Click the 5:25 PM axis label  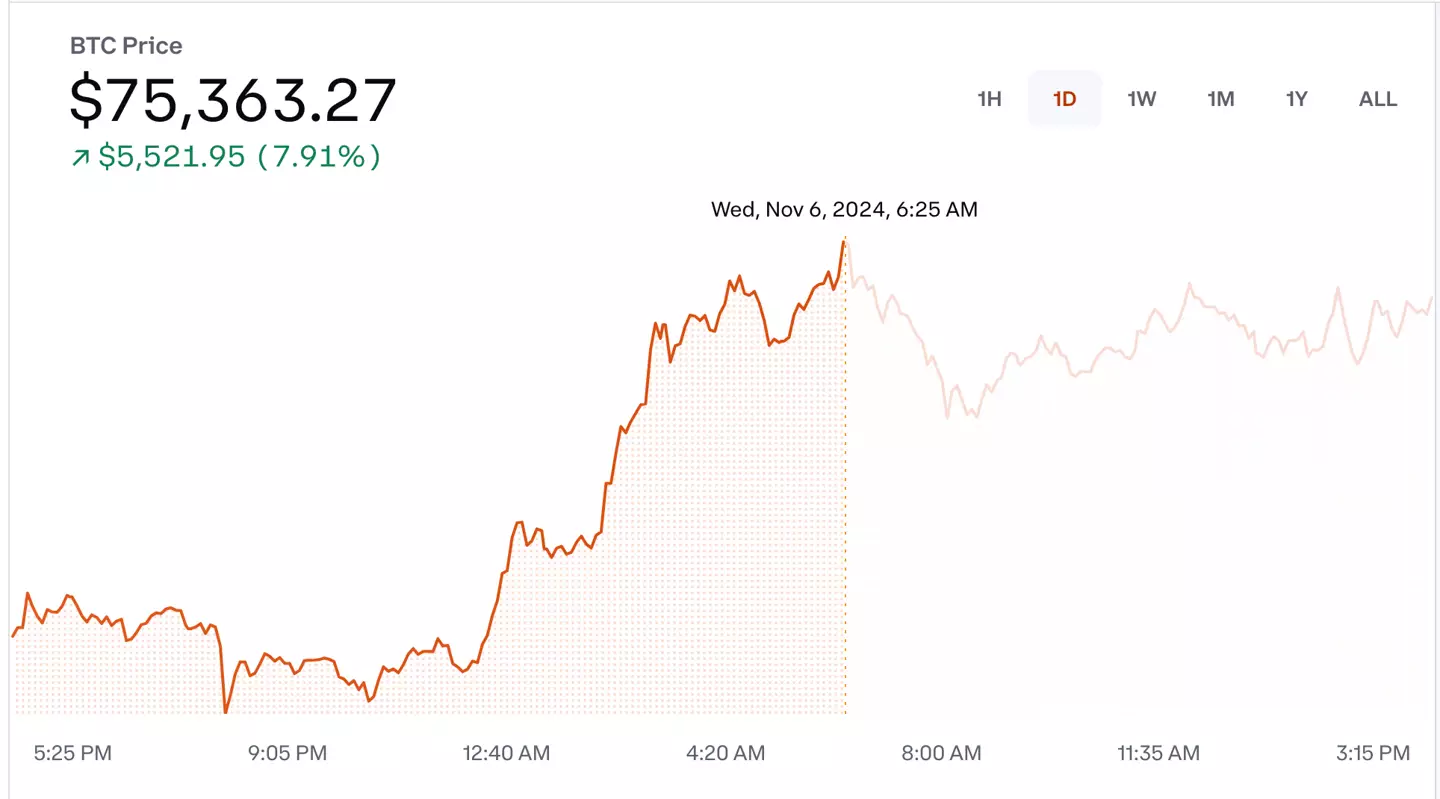[70, 753]
